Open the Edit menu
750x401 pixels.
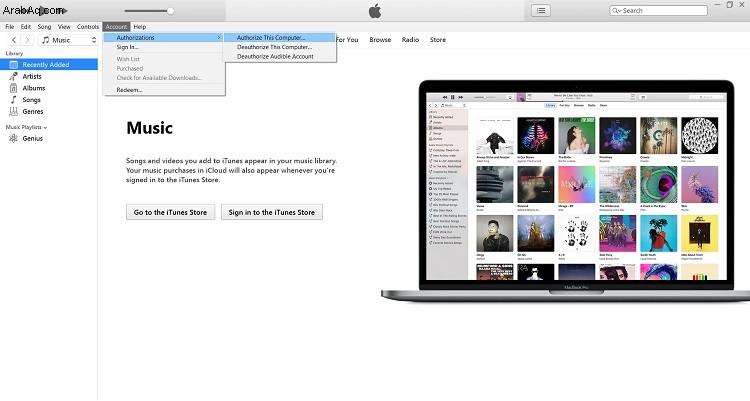pyautogui.click(x=25, y=27)
